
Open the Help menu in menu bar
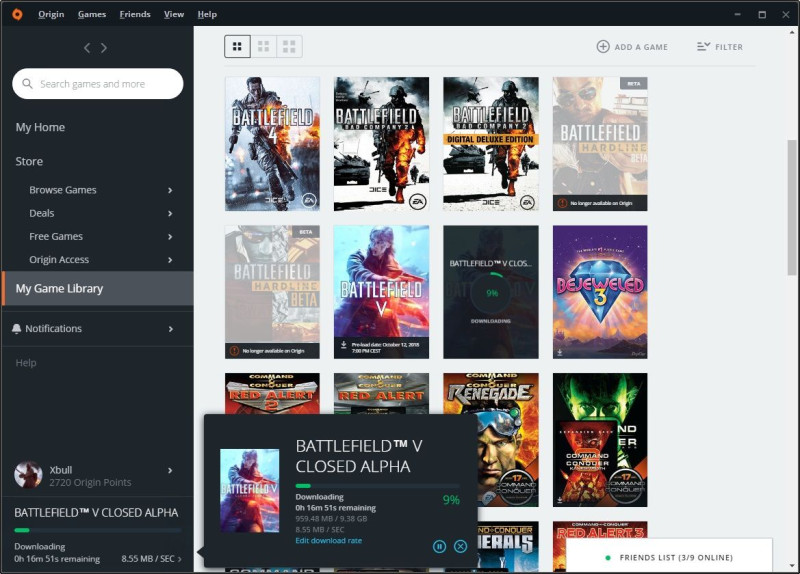[207, 14]
